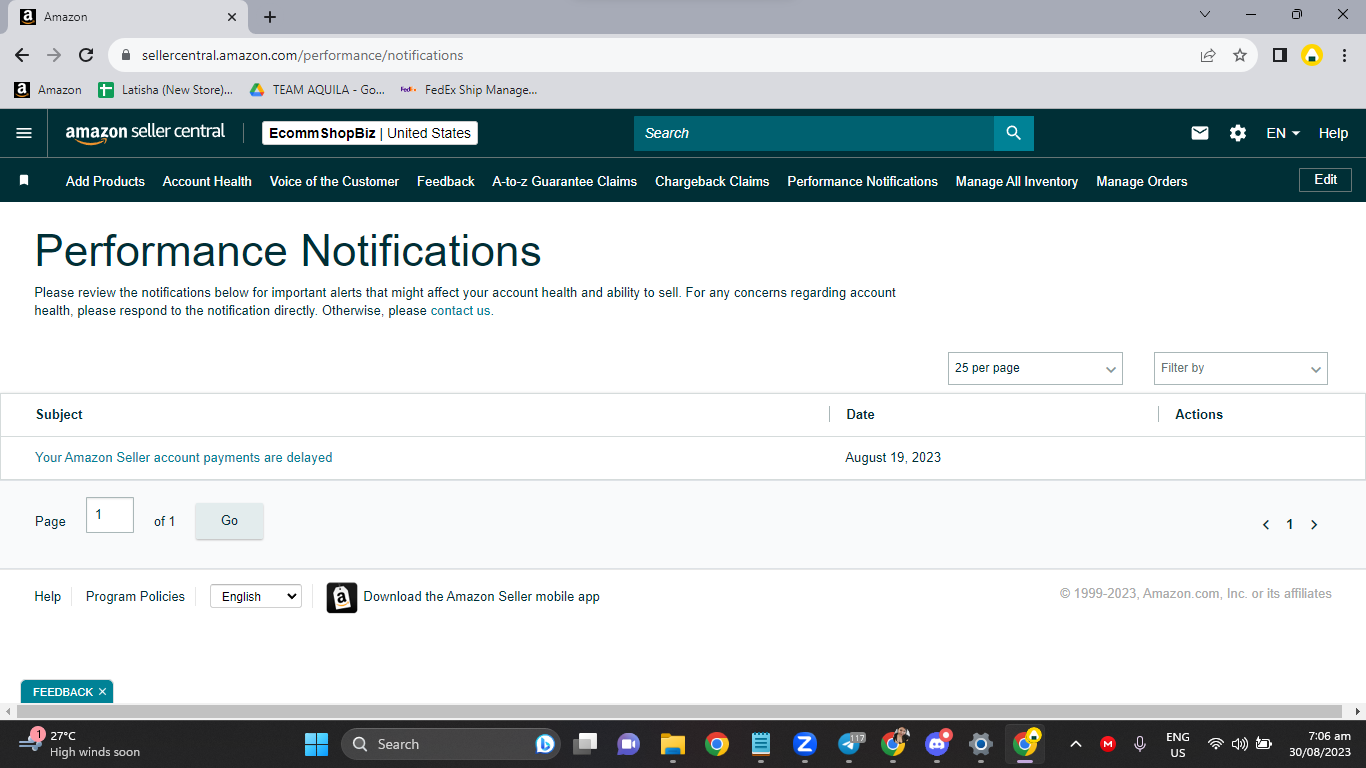The height and width of the screenshot is (768, 1366).
Task: Open Program Policies footer link
Action: tap(135, 596)
